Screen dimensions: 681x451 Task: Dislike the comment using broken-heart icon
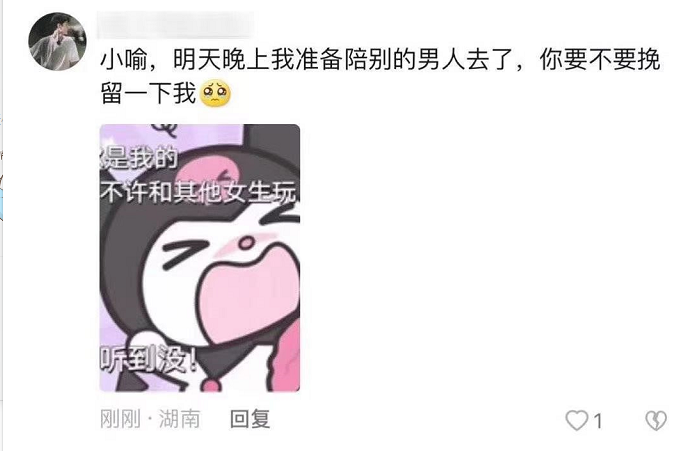[655, 420]
